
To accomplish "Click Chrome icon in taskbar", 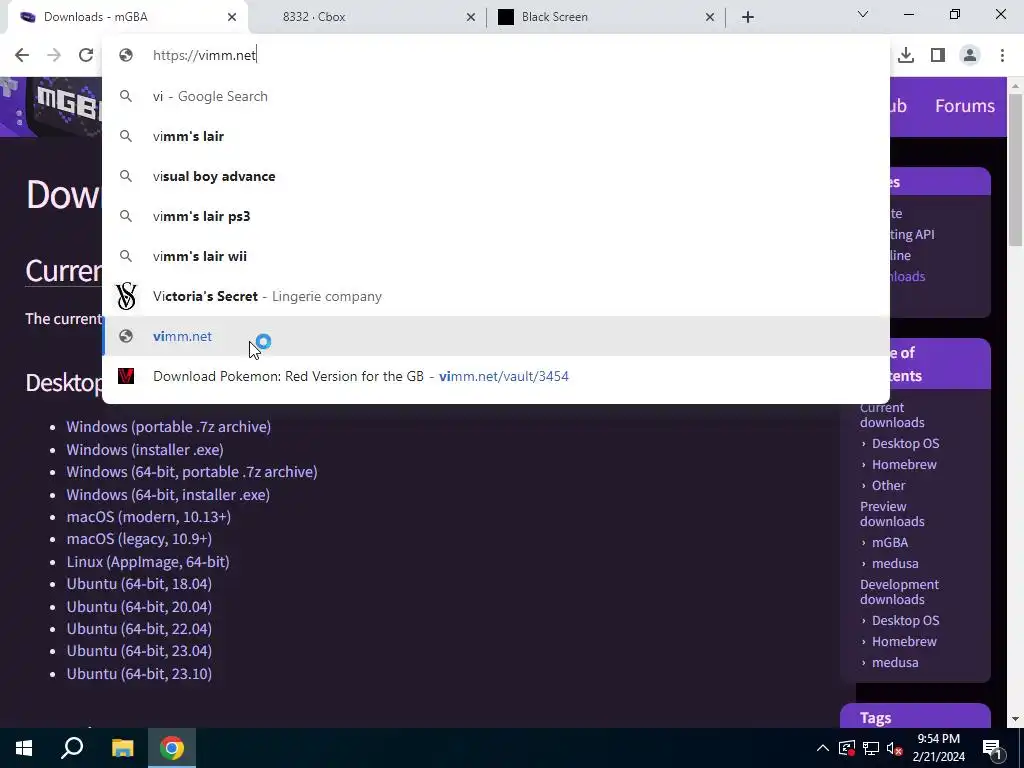I will point(172,748).
